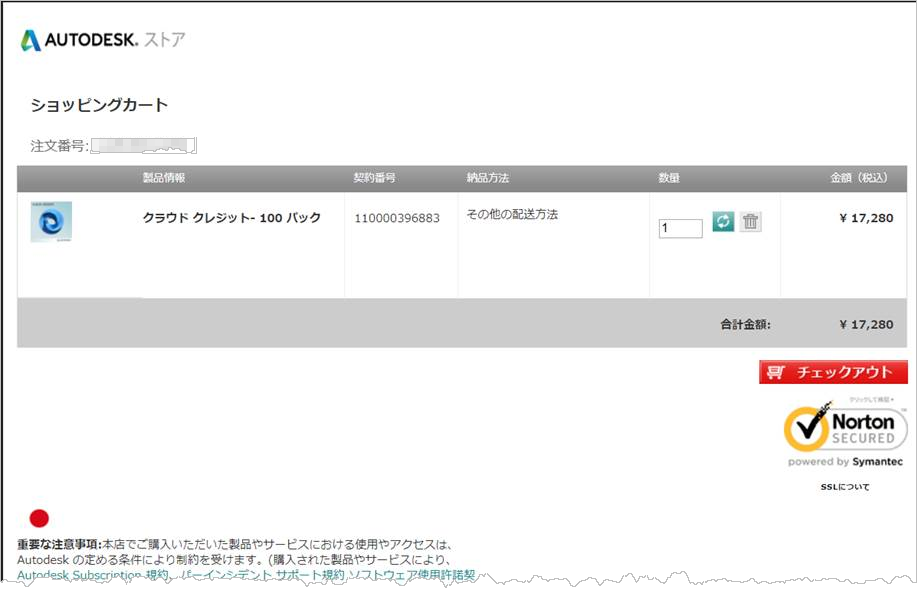Click the 合計金額 label
The height and width of the screenshot is (590, 918).
[x=745, y=324]
